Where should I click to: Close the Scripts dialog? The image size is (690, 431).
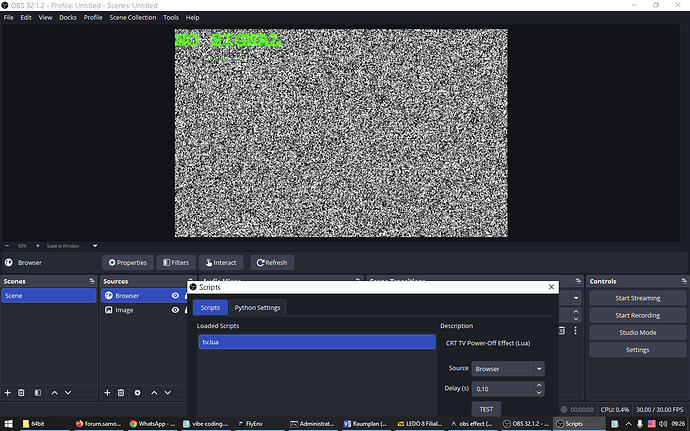pos(551,287)
